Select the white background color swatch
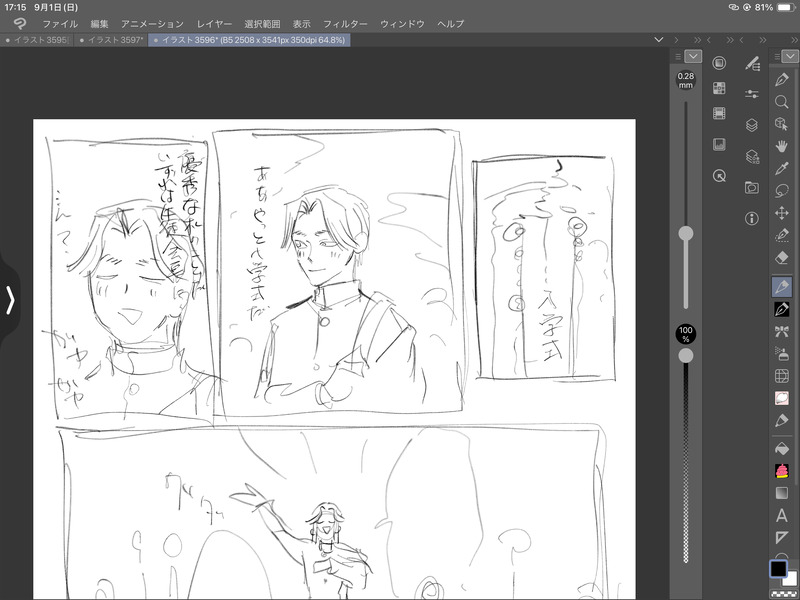 [x=790, y=580]
